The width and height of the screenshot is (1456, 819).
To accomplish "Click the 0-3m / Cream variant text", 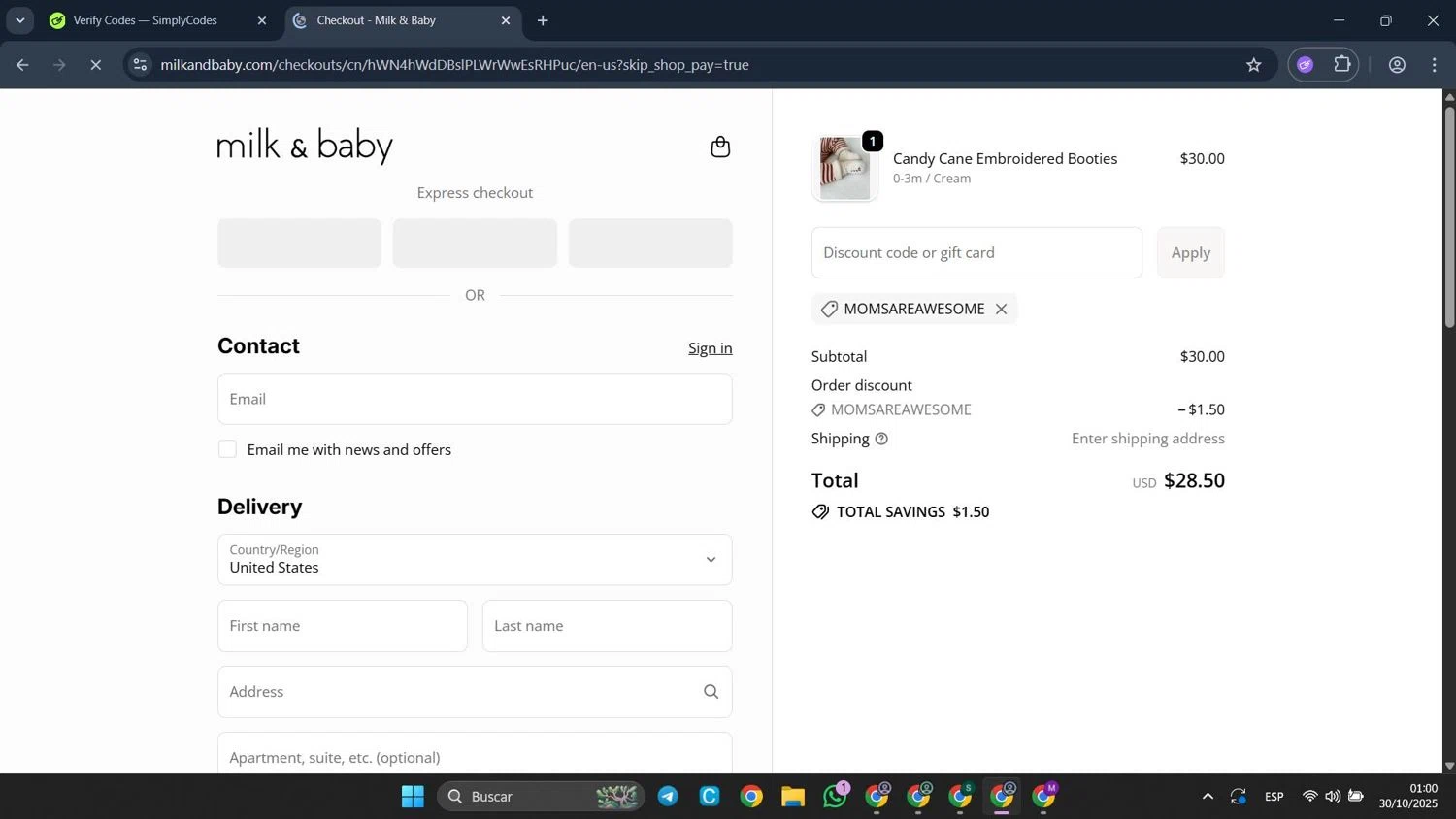I will [x=932, y=179].
